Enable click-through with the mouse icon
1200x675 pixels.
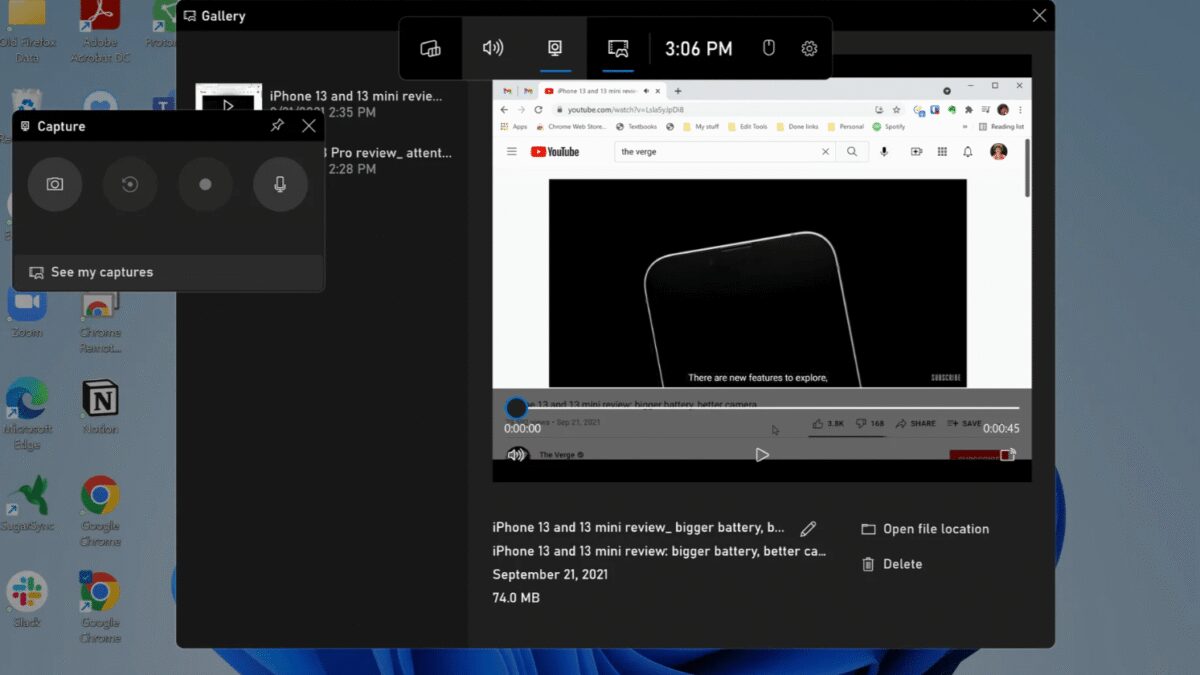coord(768,47)
